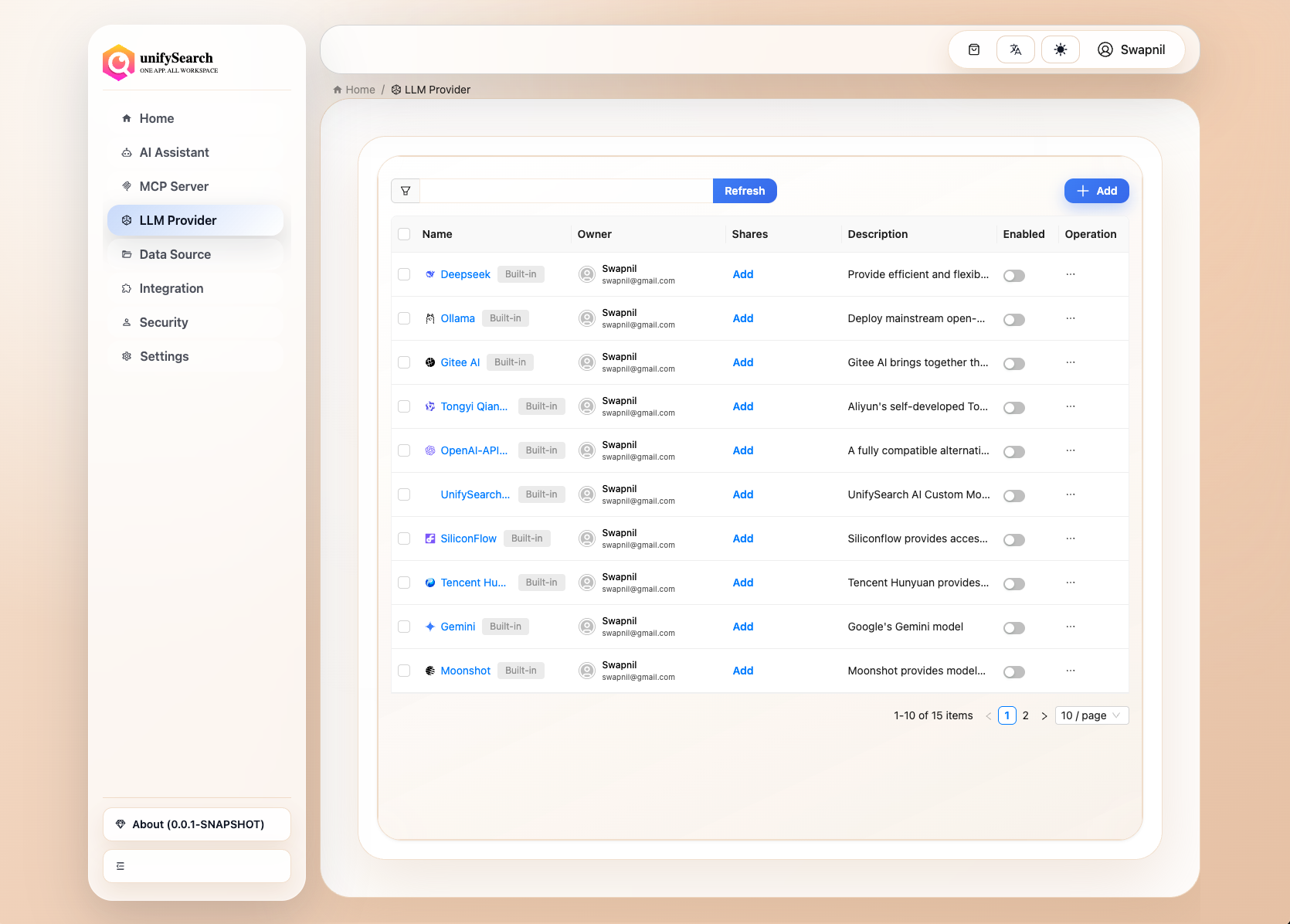Screen dimensions: 1290x924
Task: Open the SiliconFlow provider link
Action: [x=468, y=538]
